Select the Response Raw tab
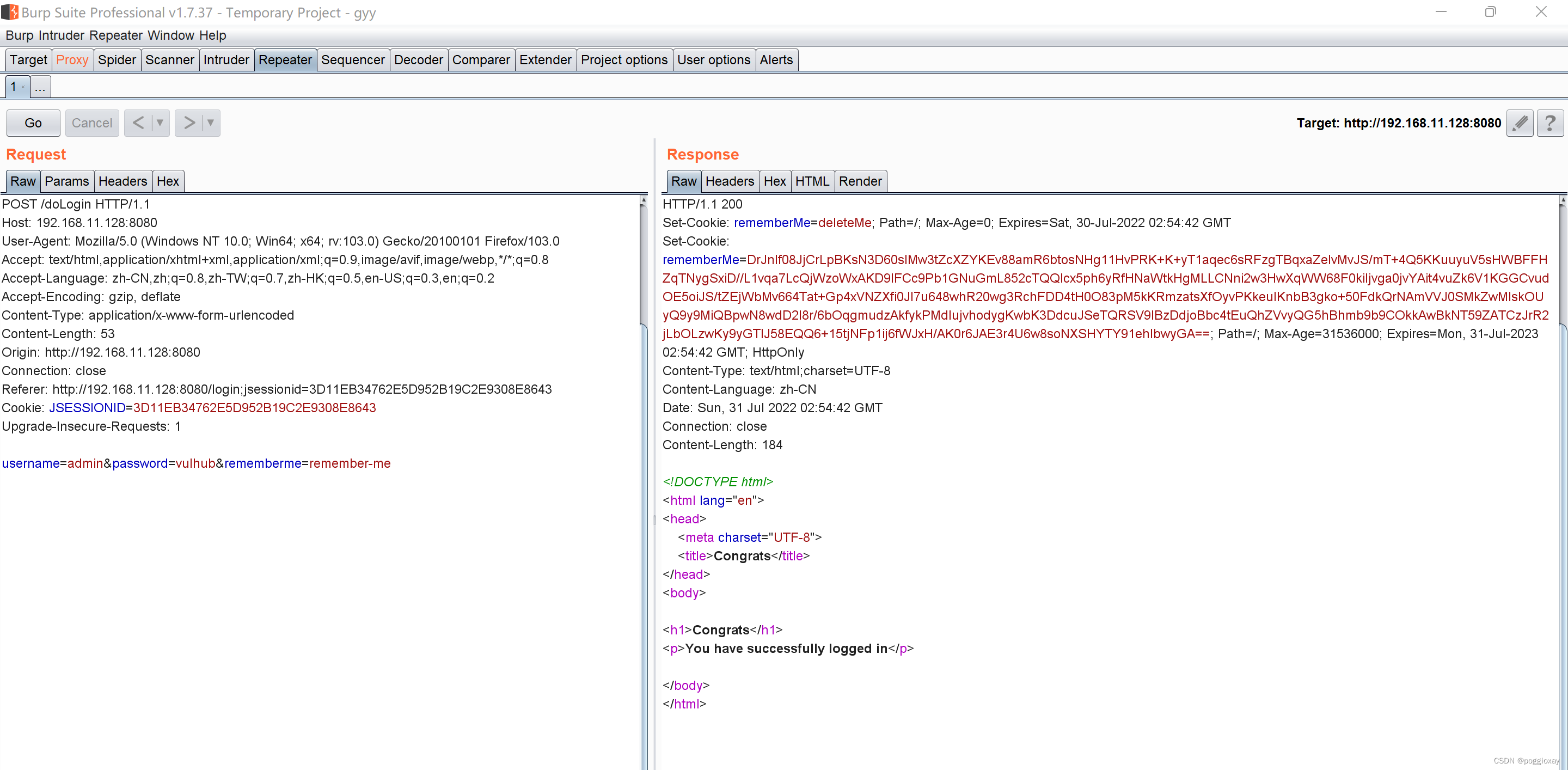This screenshot has height=770, width=1568. point(684,181)
